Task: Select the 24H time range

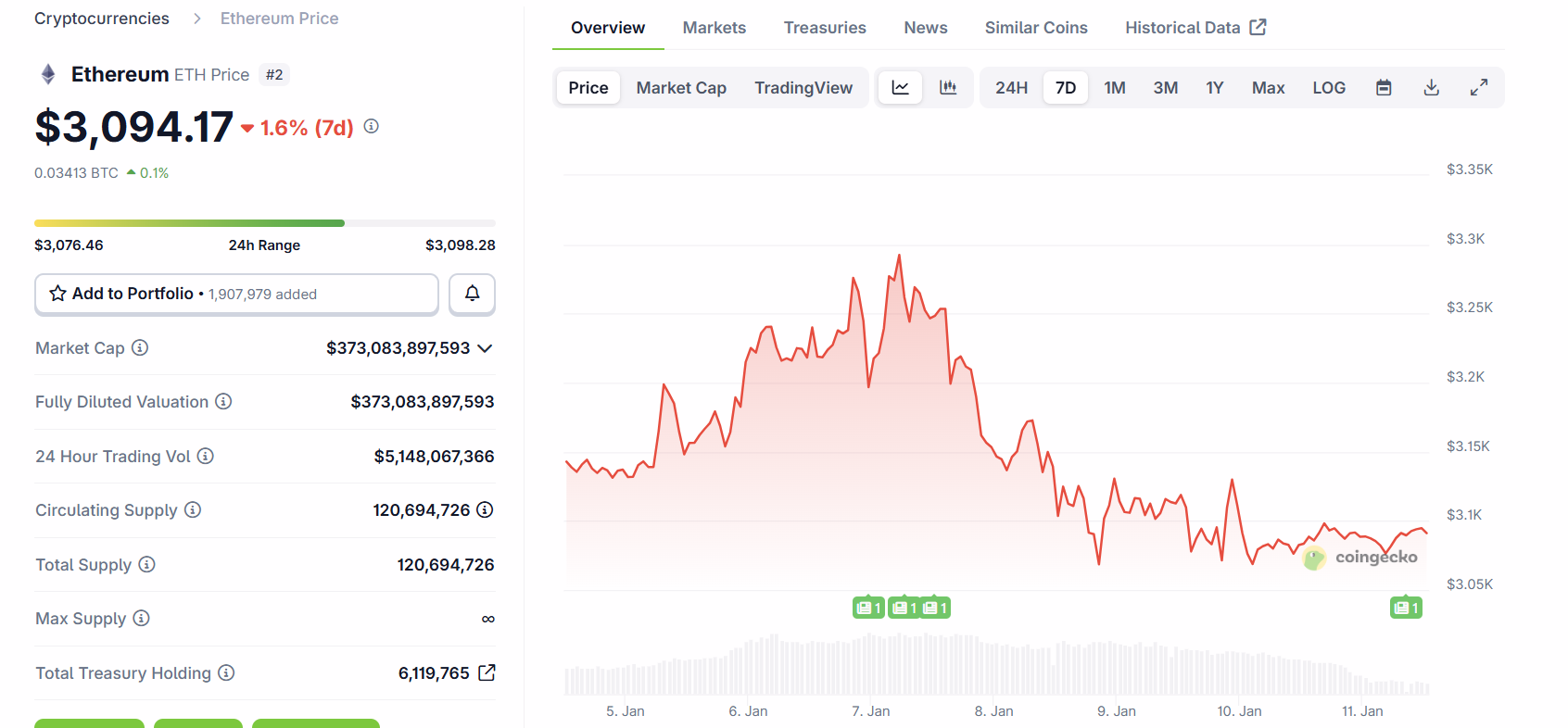Action: (1011, 88)
